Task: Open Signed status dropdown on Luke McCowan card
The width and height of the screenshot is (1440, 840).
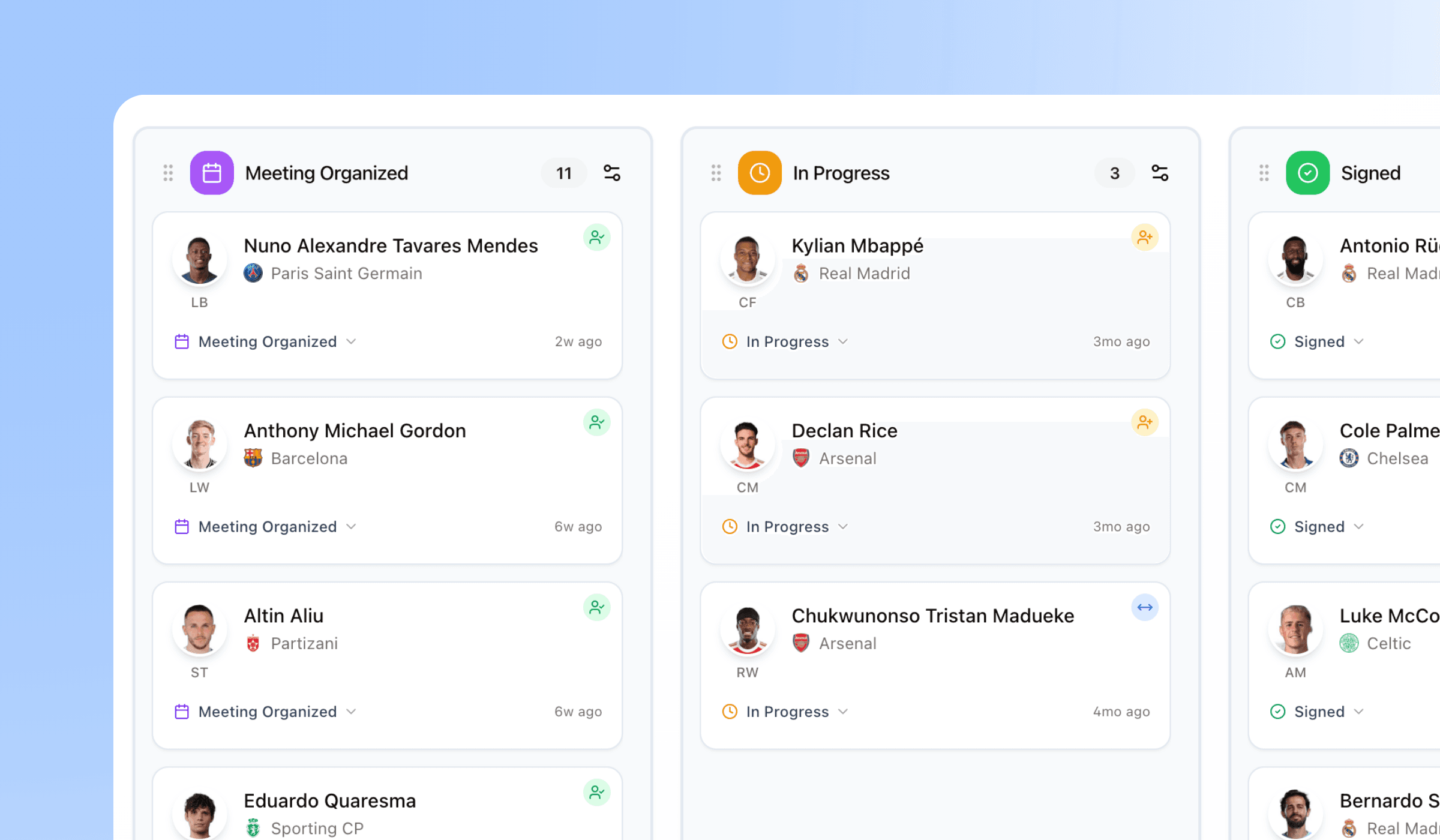Action: pos(1318,712)
